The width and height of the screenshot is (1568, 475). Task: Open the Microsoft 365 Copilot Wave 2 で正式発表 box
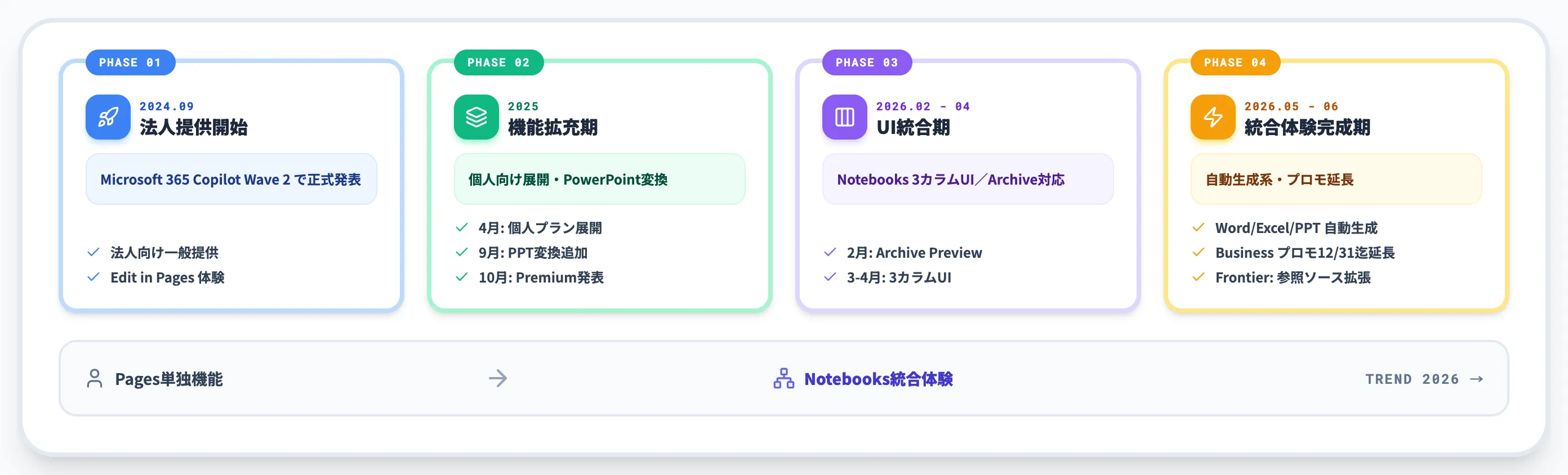tap(231, 179)
